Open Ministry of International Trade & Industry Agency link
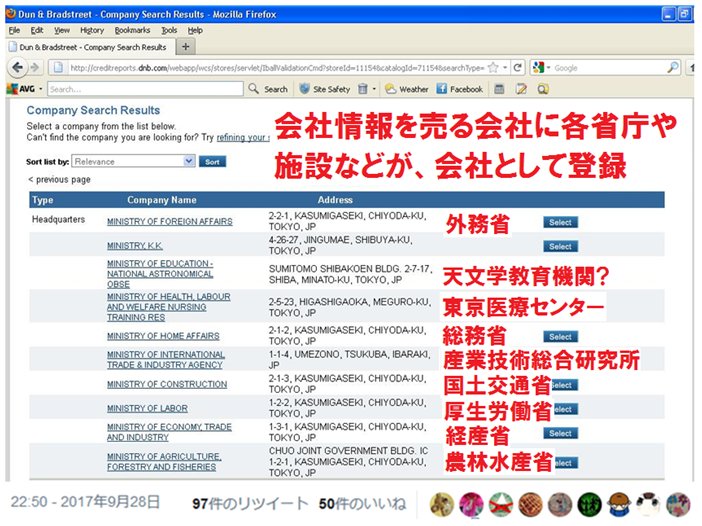This screenshot has height=526, width=702. point(166,359)
